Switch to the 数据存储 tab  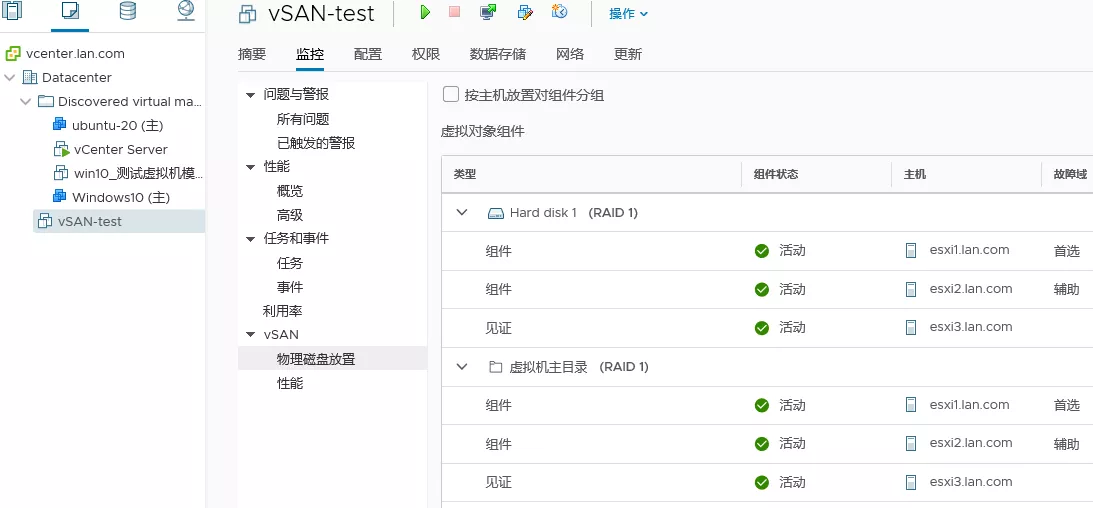pyautogui.click(x=497, y=54)
